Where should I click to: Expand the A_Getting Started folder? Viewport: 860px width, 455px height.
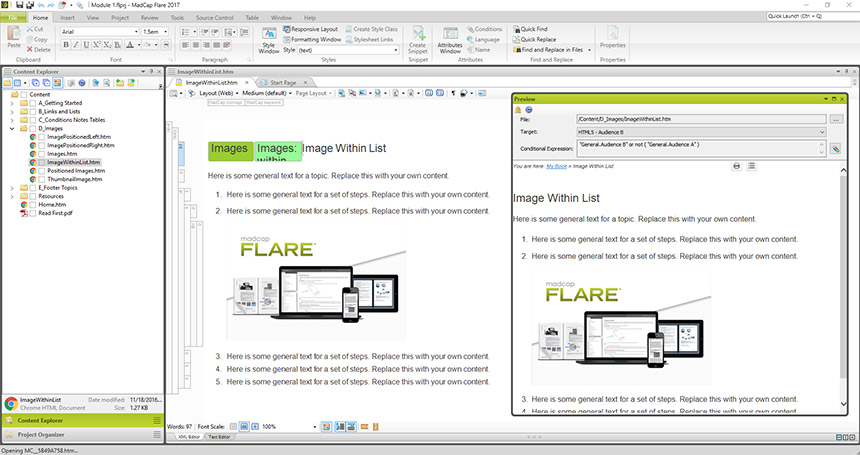(12, 103)
